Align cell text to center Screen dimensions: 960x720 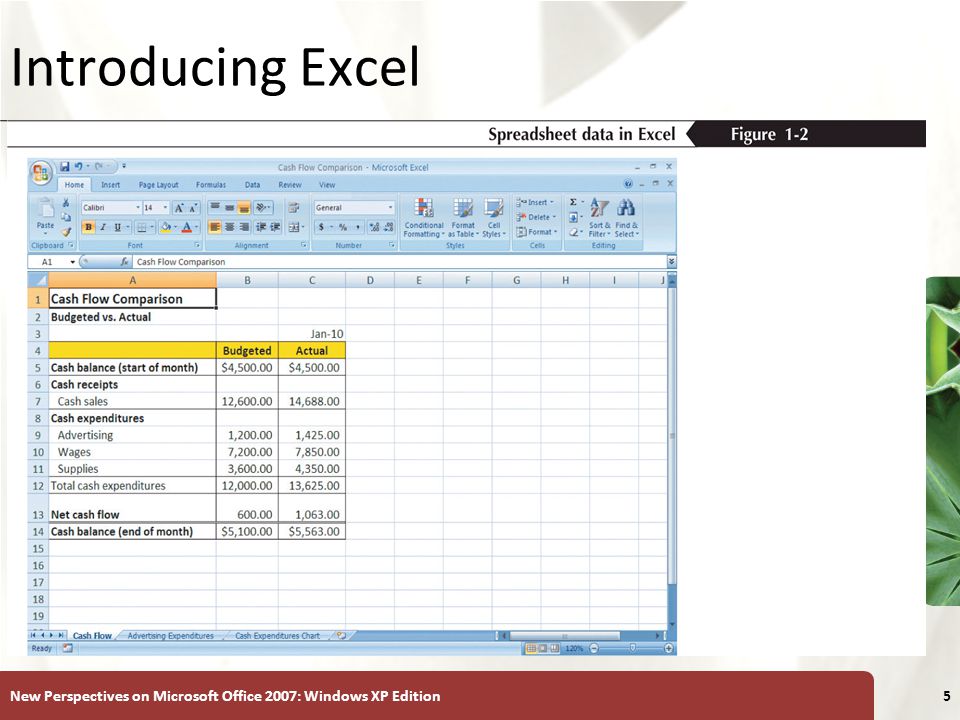click(x=229, y=227)
